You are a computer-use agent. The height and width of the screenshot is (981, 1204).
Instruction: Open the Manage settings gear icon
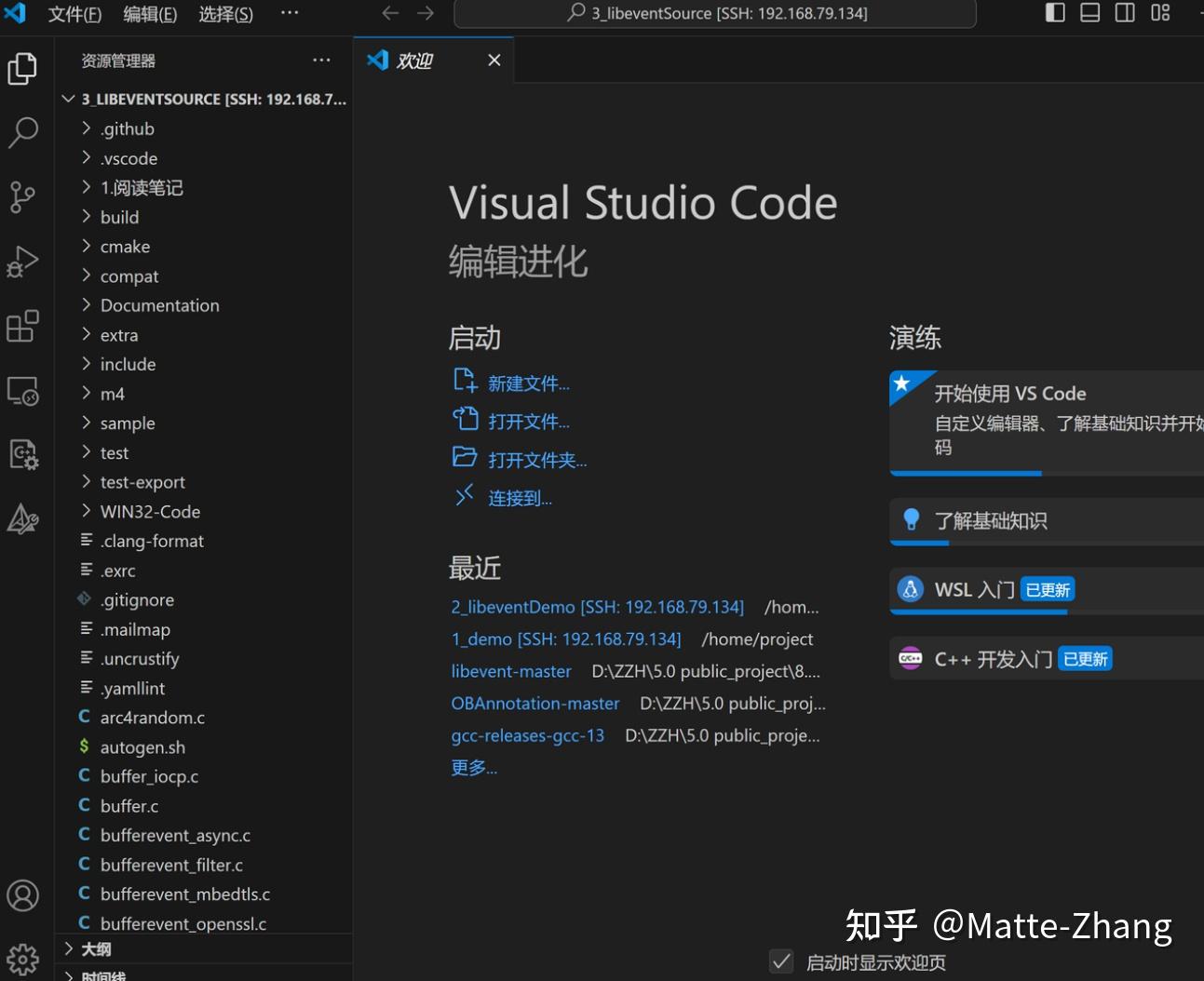pyautogui.click(x=23, y=959)
